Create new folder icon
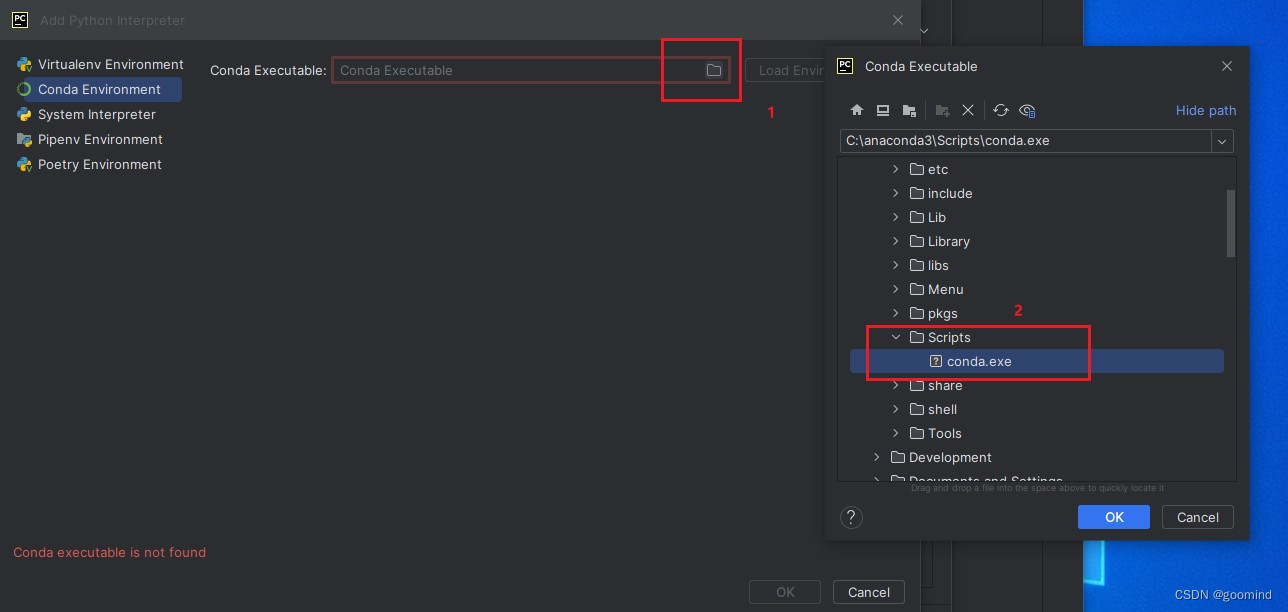Image resolution: width=1288 pixels, height=612 pixels. [x=942, y=110]
